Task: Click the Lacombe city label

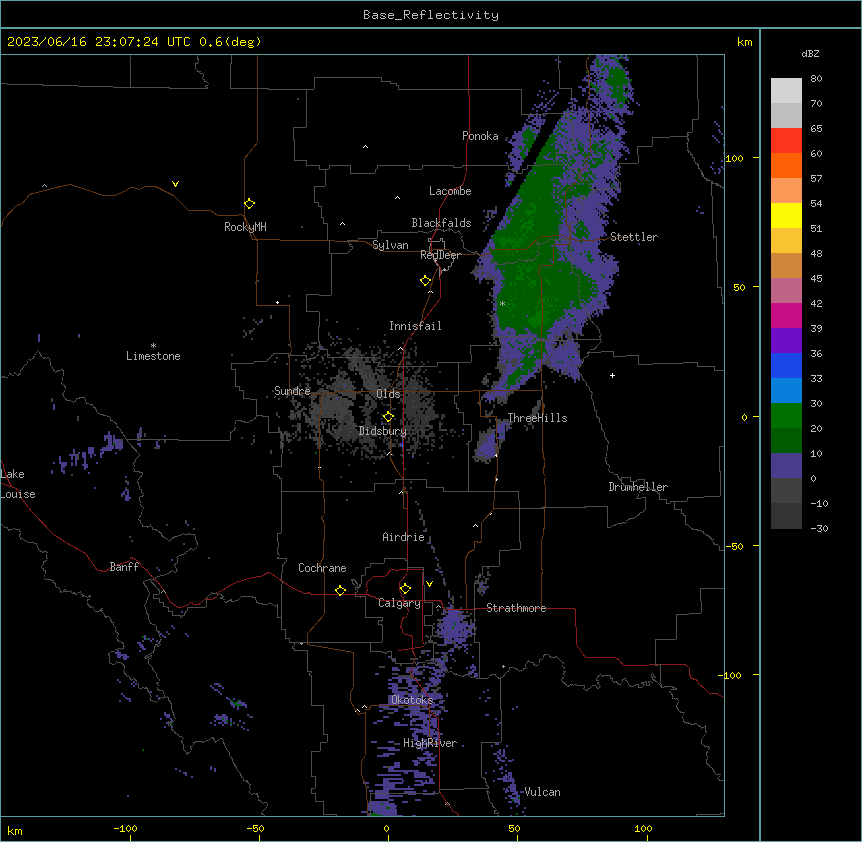Action: (x=450, y=191)
